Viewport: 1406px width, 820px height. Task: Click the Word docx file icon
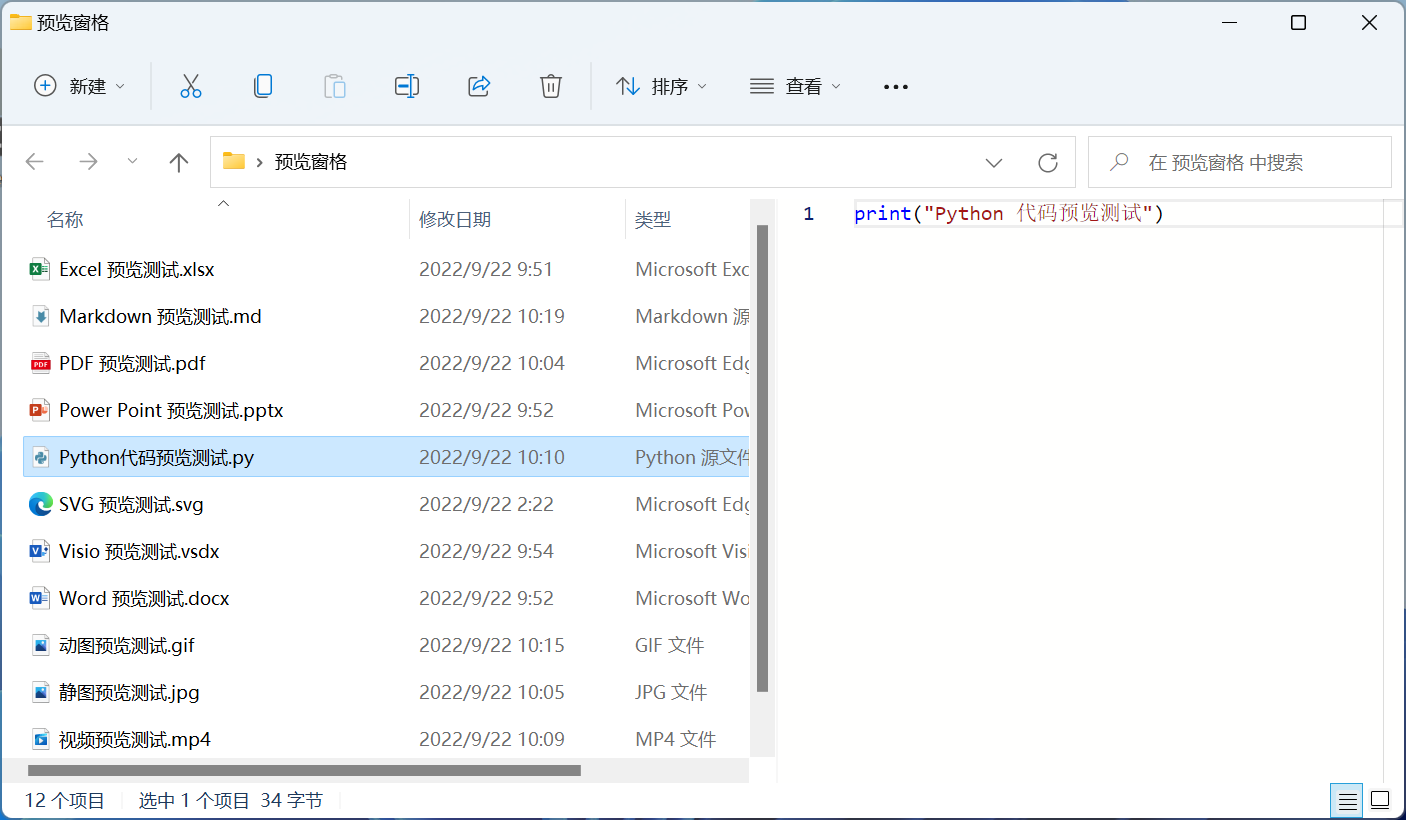40,598
